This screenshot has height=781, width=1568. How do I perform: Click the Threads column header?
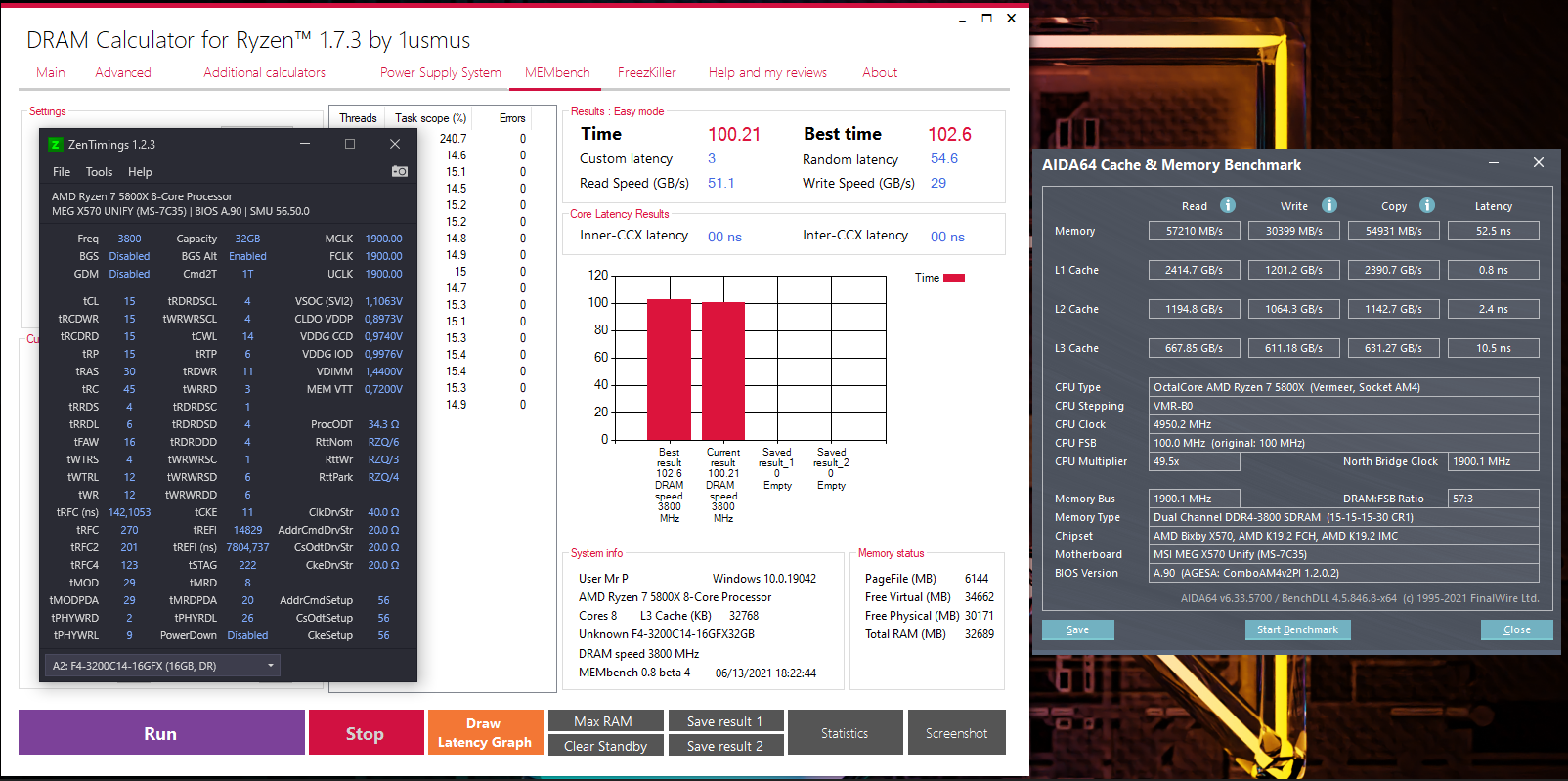358,118
